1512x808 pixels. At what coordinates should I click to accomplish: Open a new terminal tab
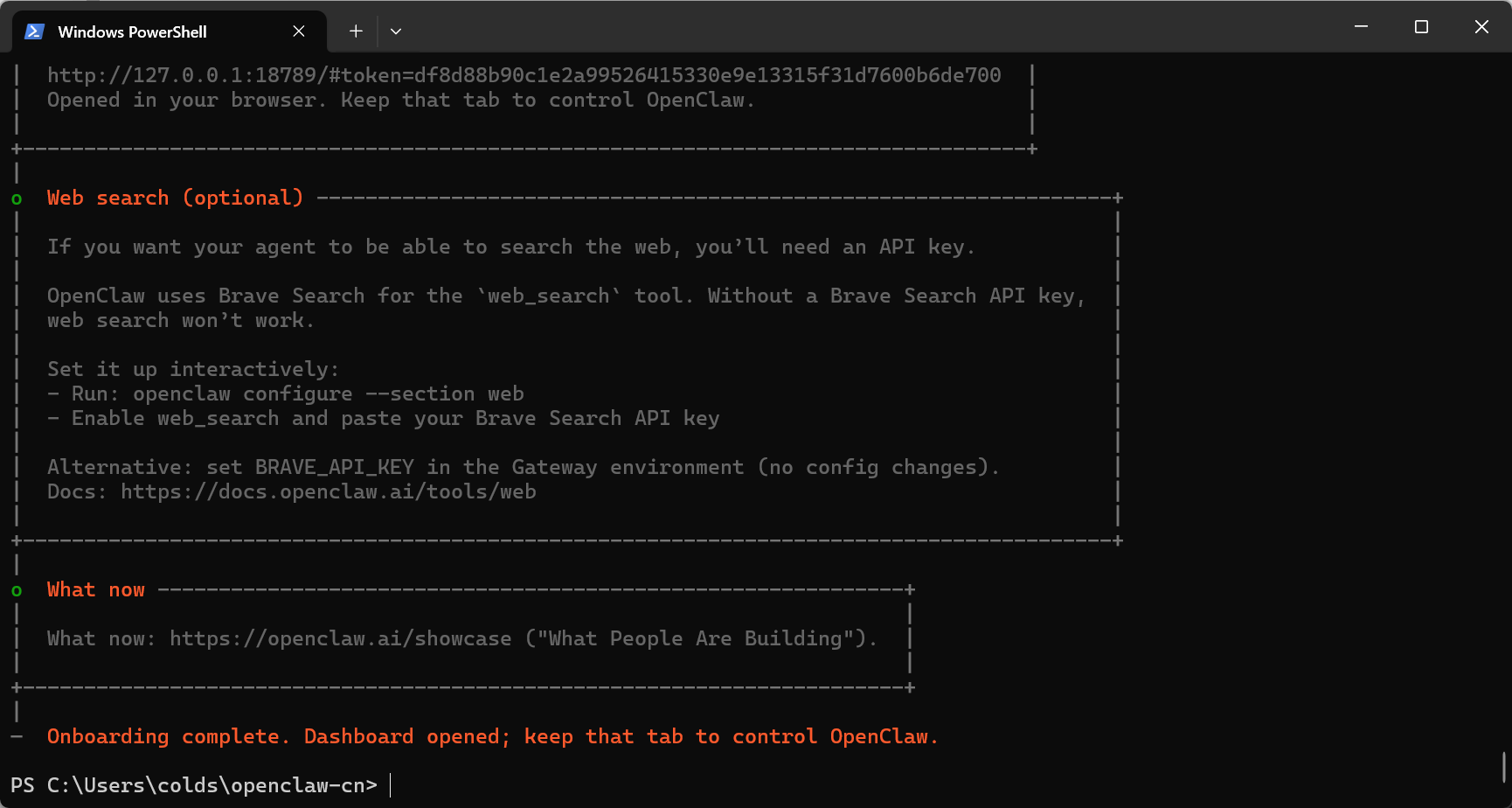[x=356, y=31]
